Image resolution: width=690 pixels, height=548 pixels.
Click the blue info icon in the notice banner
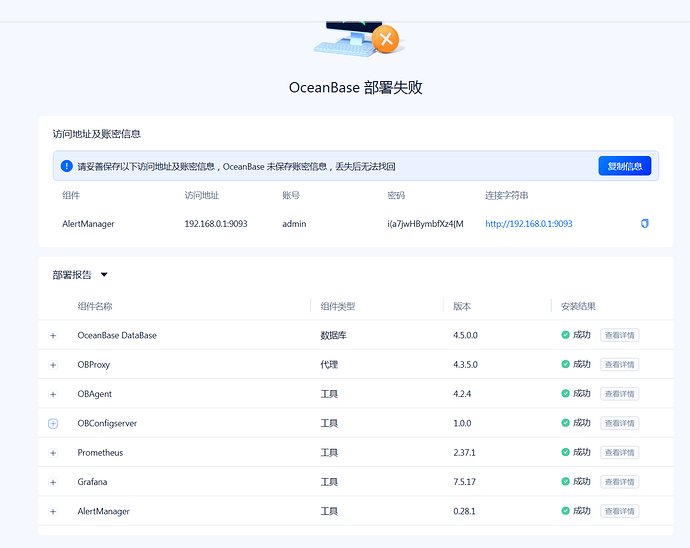(x=66, y=166)
